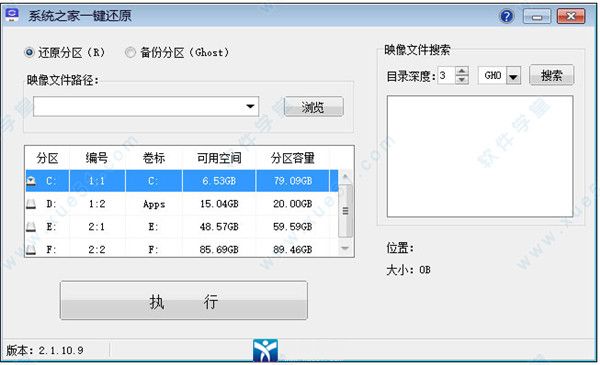Click the D: drive icon in list
The image size is (600, 365).
(x=31, y=204)
